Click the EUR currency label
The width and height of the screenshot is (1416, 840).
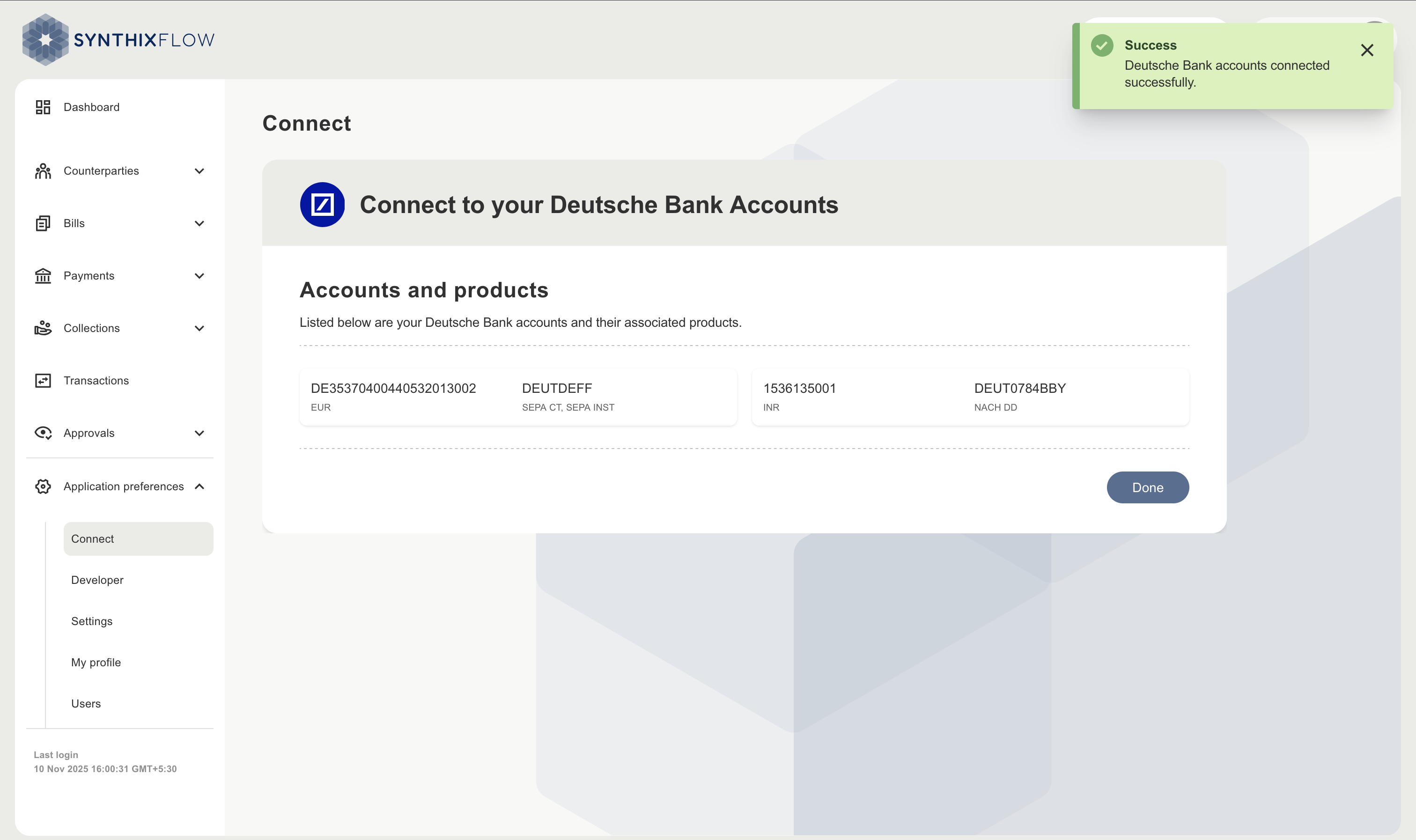pyautogui.click(x=321, y=407)
